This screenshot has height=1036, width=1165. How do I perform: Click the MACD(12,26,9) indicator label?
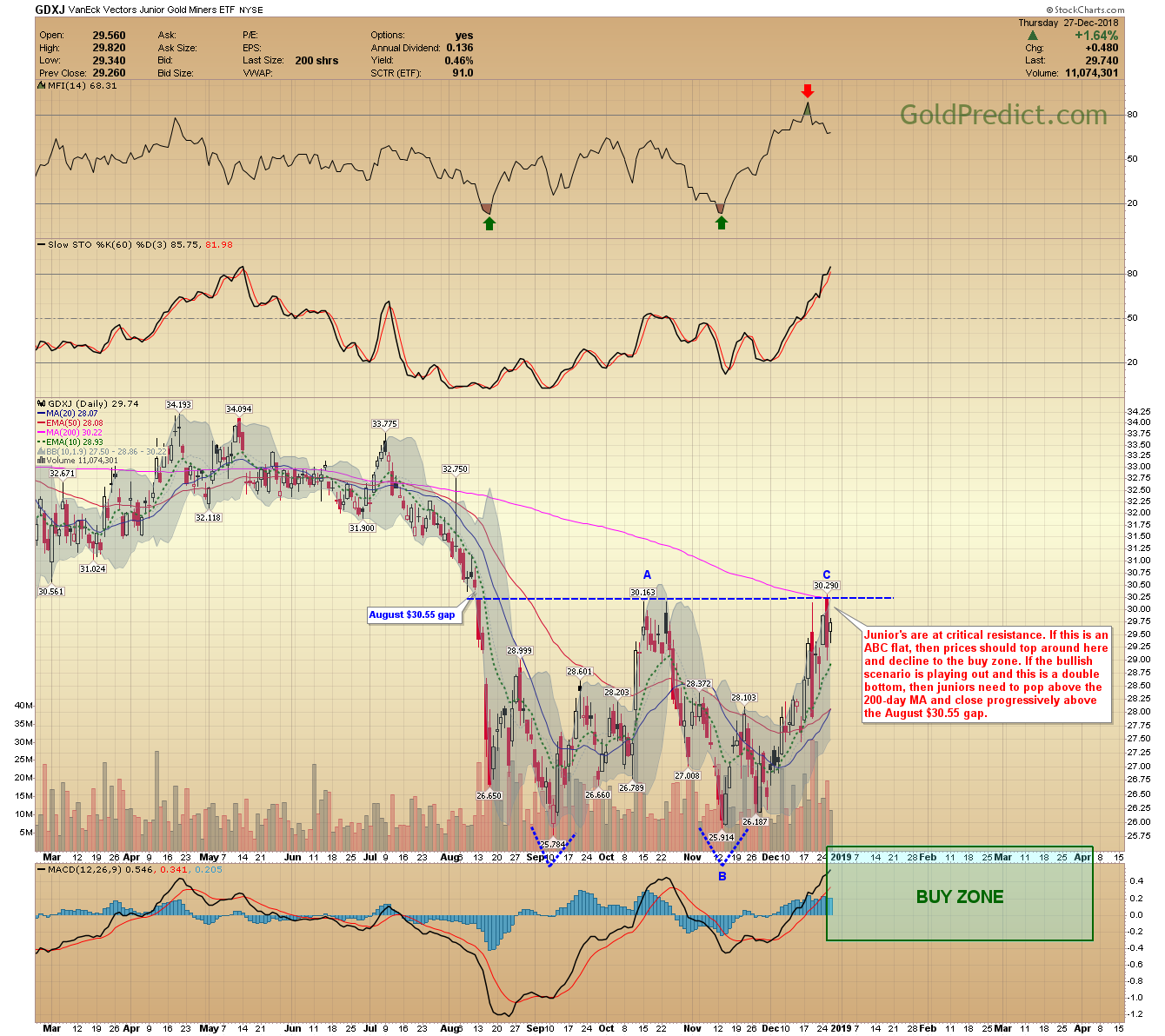130,869
